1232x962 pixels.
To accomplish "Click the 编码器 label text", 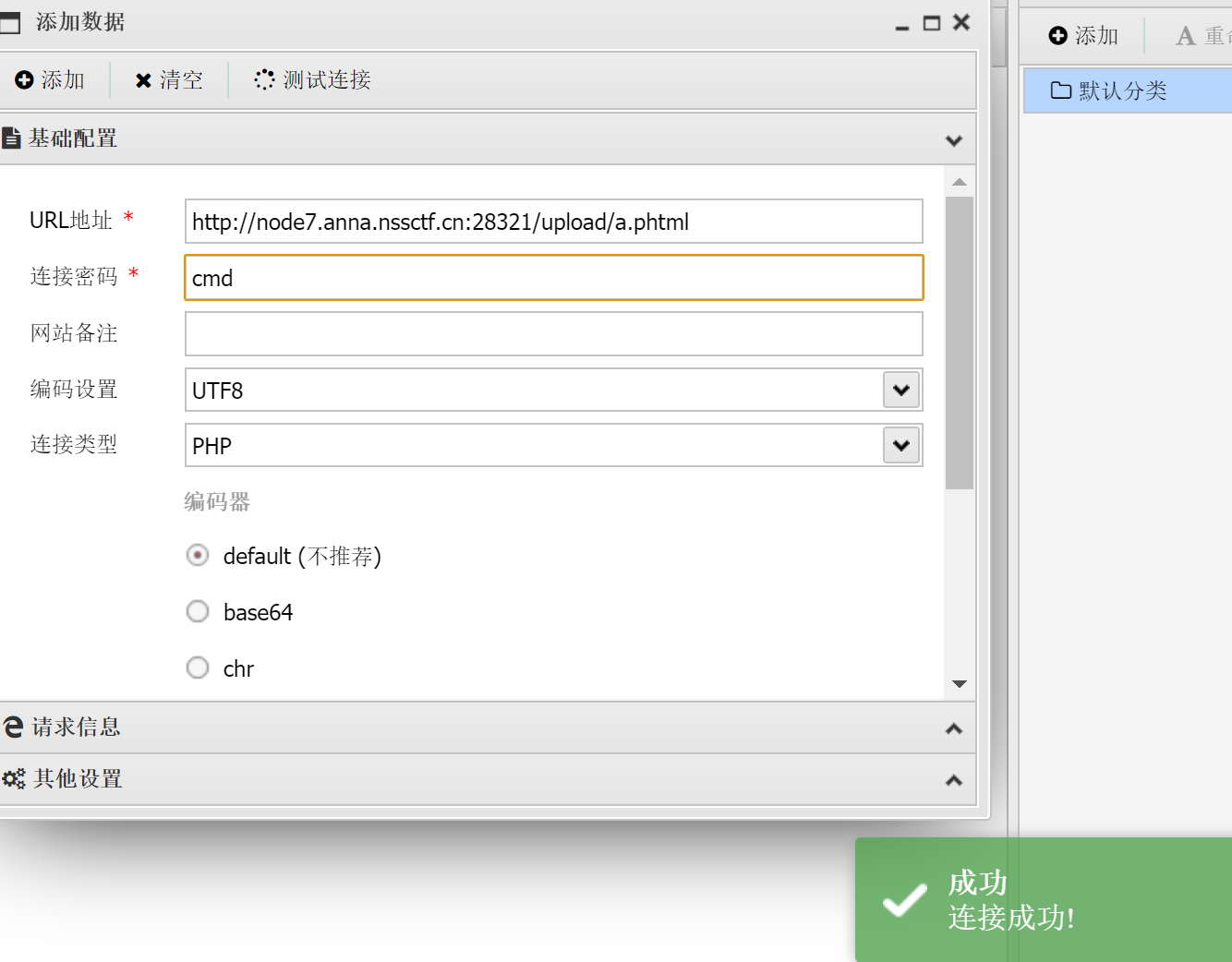I will tap(217, 502).
